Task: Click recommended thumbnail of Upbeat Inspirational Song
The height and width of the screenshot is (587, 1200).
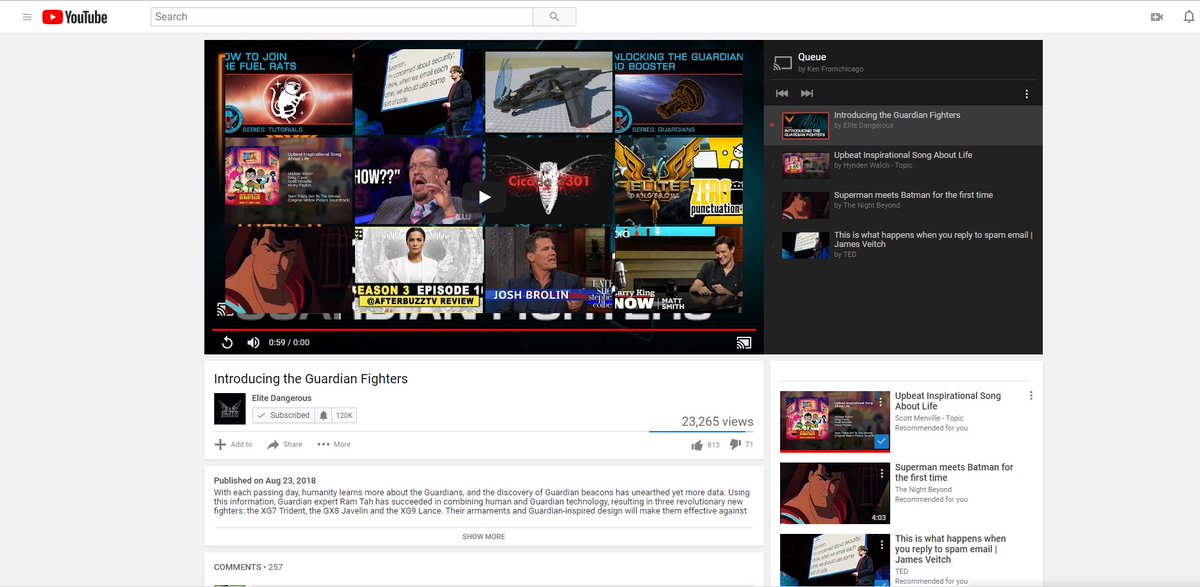Action: click(835, 421)
